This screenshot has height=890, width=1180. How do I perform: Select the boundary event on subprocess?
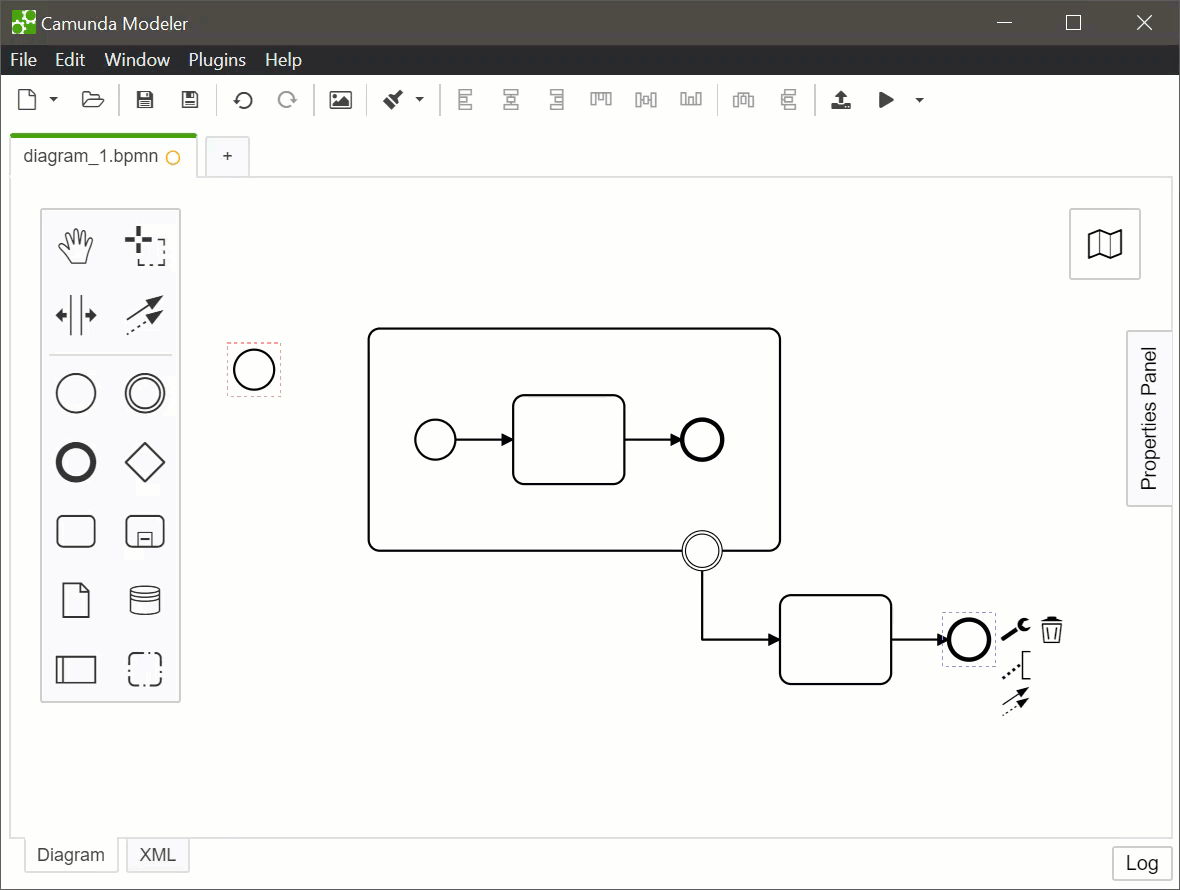[702, 550]
